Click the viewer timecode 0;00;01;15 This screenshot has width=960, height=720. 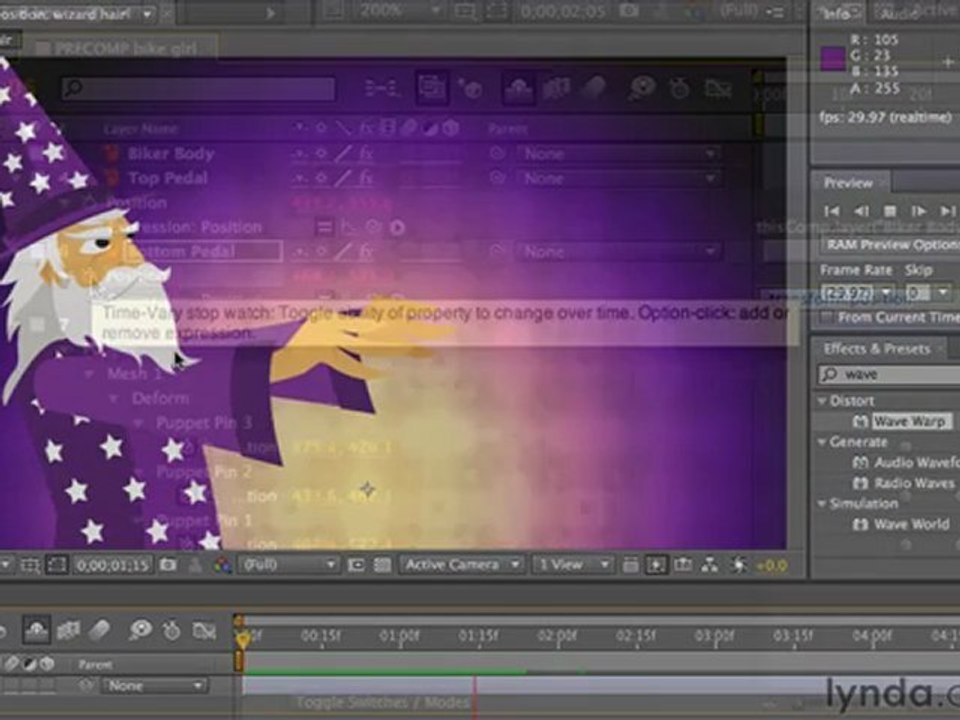(113, 564)
